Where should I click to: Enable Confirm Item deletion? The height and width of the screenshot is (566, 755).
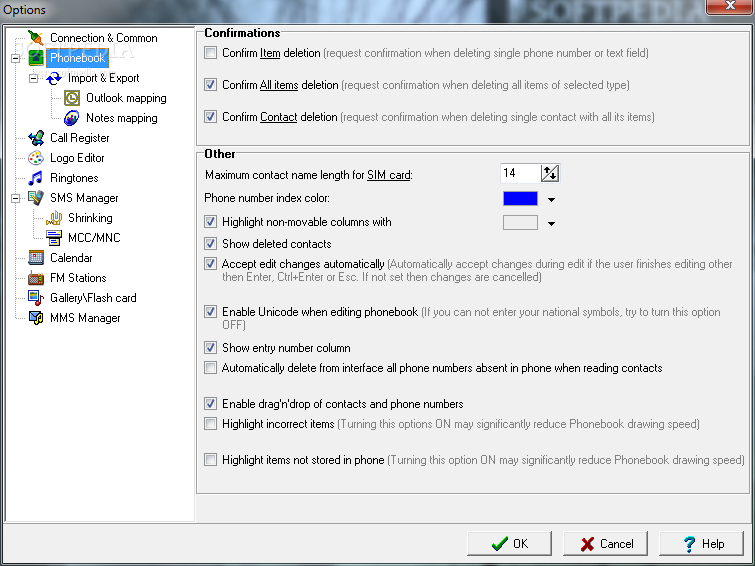[210, 53]
